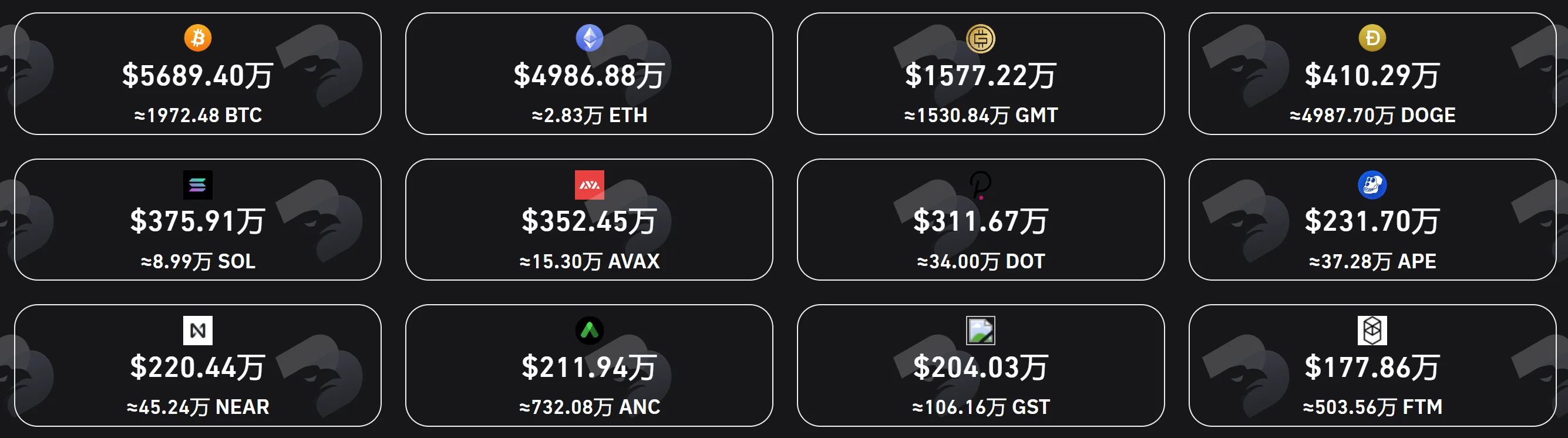Click the Fantom FTM cube logo icon
Viewport: 1568px width, 438px height.
[x=1372, y=331]
